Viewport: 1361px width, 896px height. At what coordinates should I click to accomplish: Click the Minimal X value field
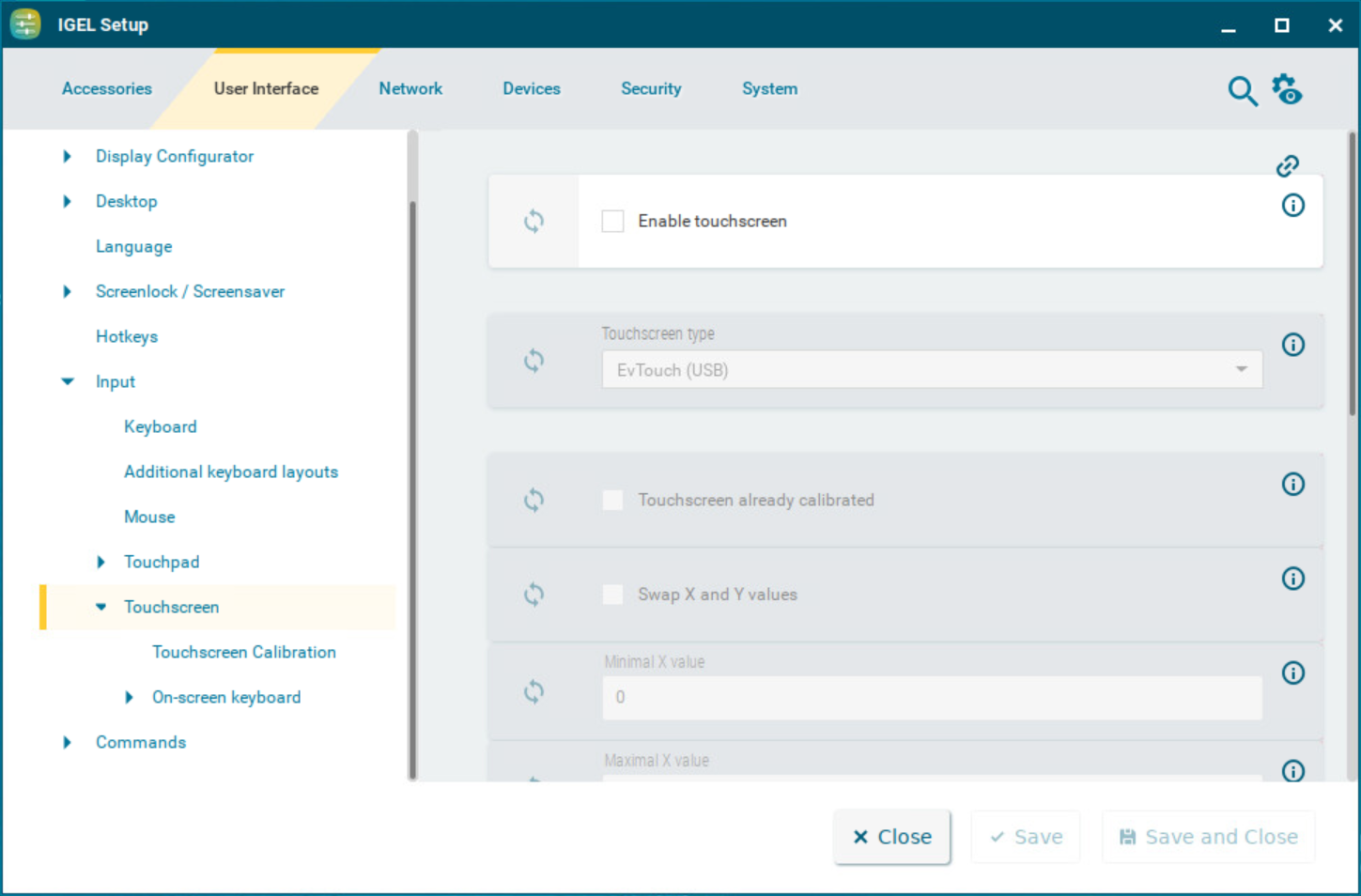click(931, 698)
